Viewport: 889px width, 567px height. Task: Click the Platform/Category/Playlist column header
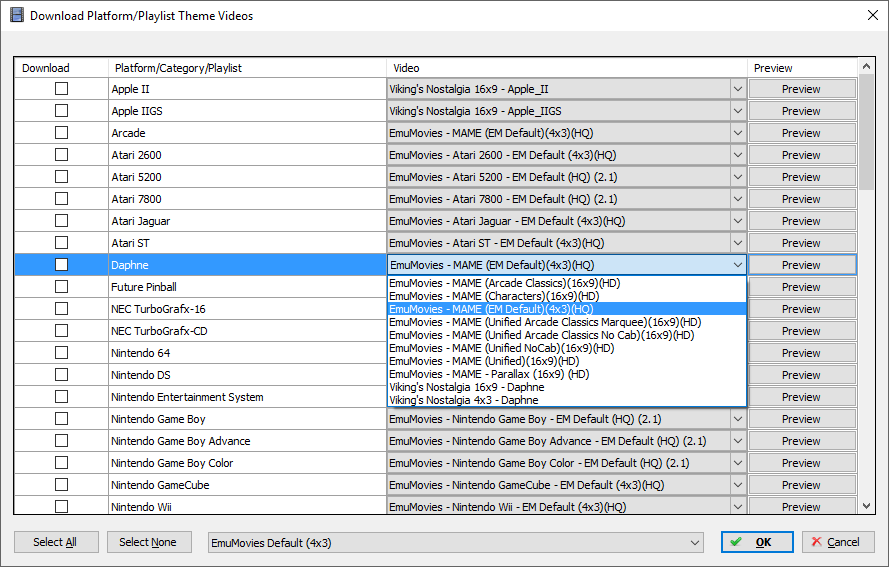tap(247, 67)
